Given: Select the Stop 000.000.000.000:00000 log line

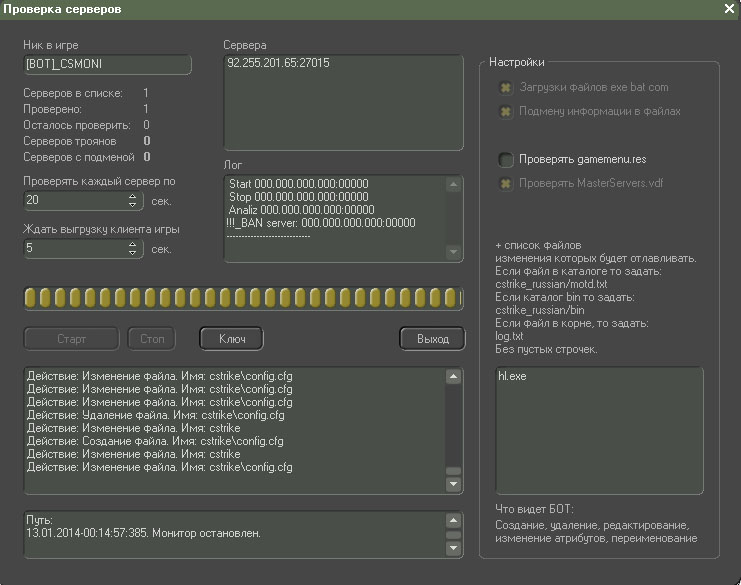Looking at the screenshot, I should 299,197.
